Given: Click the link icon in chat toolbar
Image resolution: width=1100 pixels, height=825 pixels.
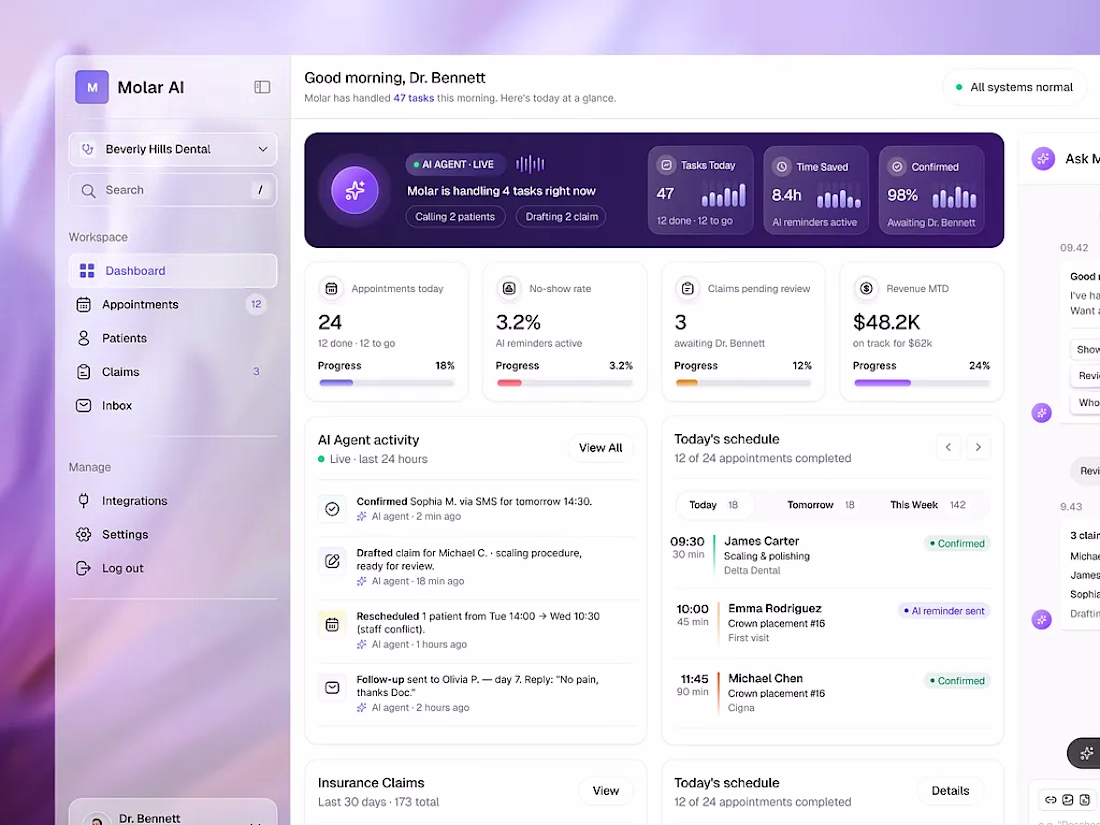Looking at the screenshot, I should pos(1050,799).
